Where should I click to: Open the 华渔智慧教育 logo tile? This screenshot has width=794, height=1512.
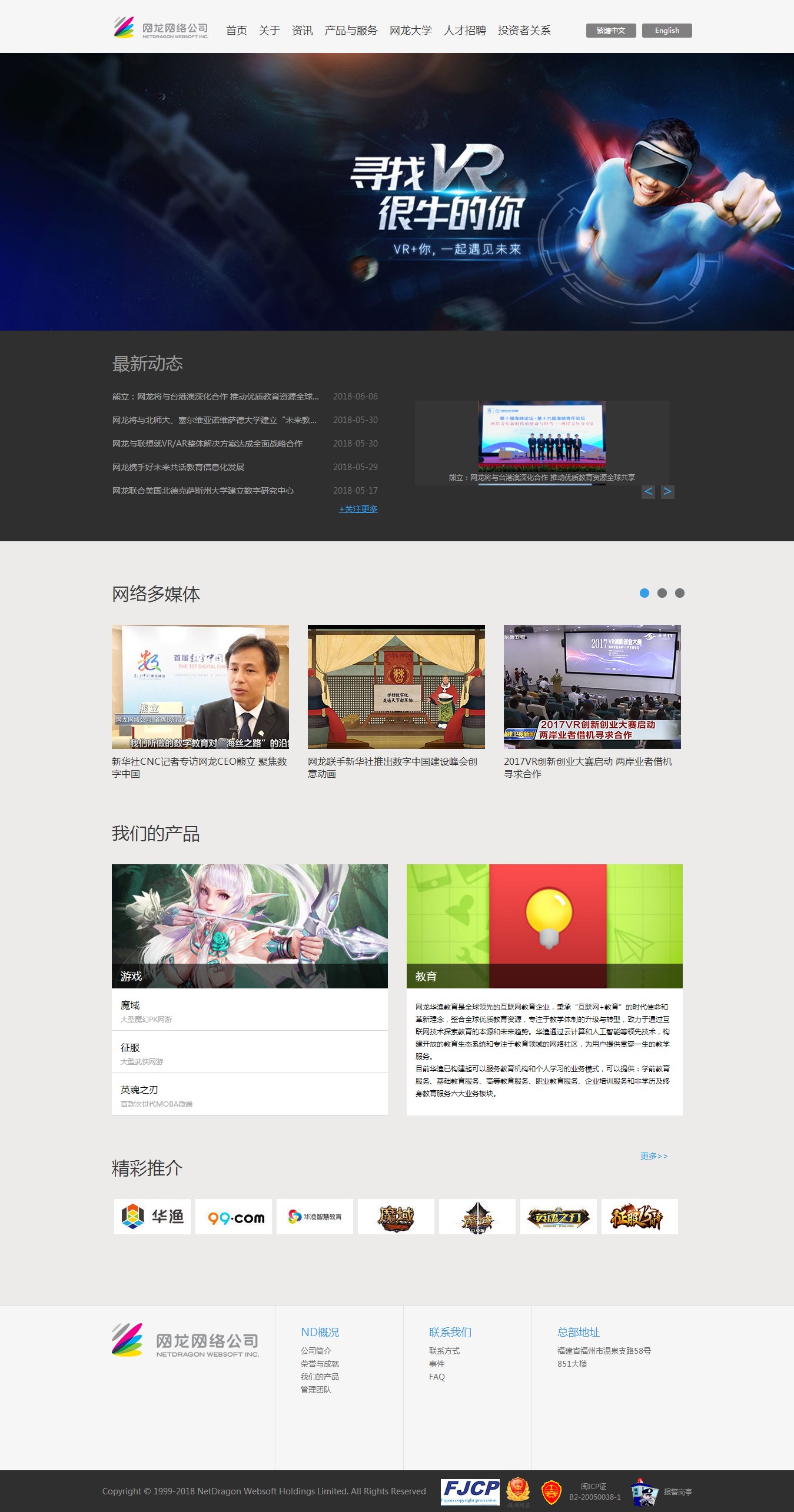[x=315, y=1217]
